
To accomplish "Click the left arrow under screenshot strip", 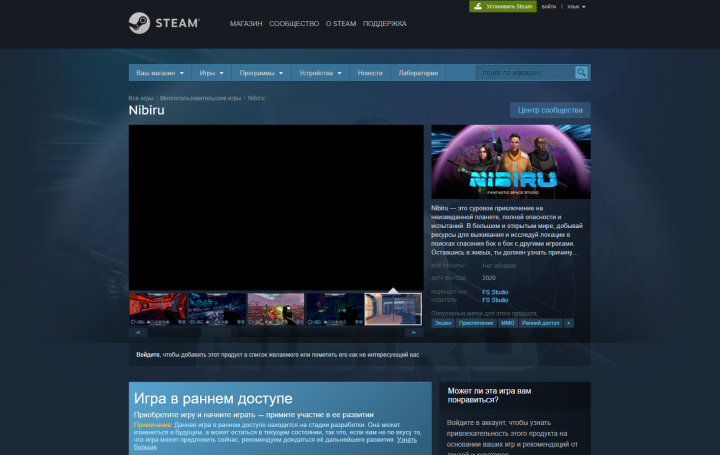I will (138, 332).
